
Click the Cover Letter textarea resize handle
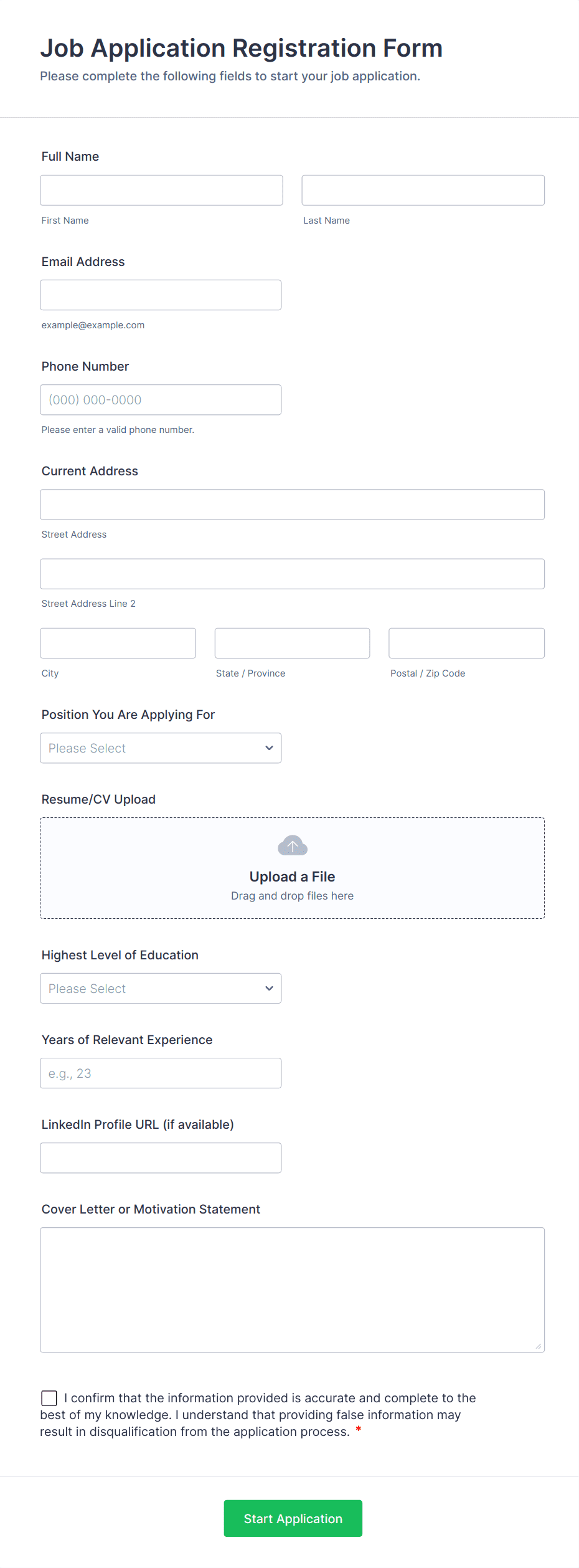[x=539, y=1346]
